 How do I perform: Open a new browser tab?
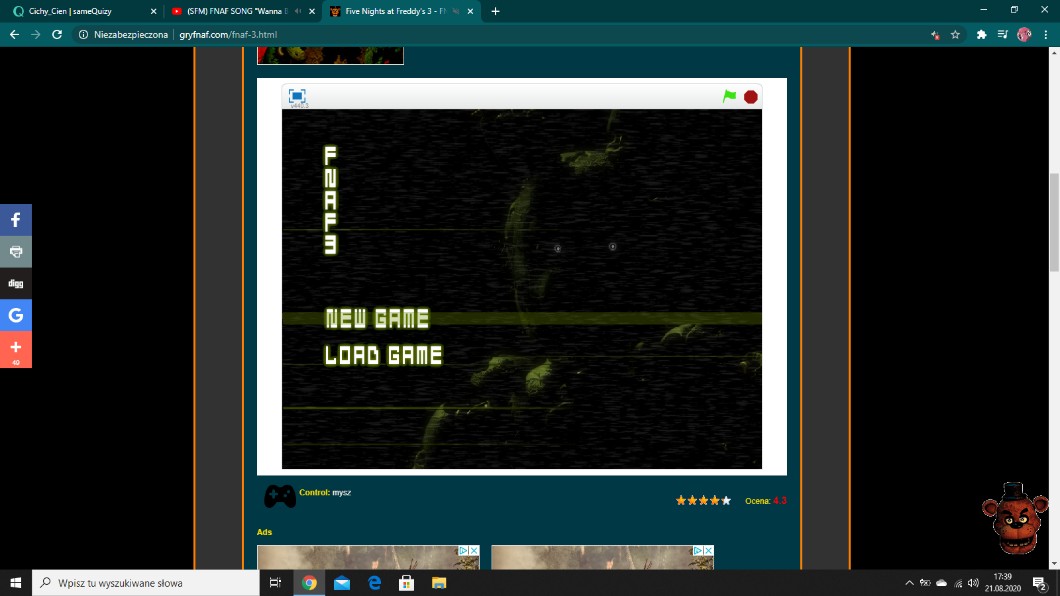point(495,11)
